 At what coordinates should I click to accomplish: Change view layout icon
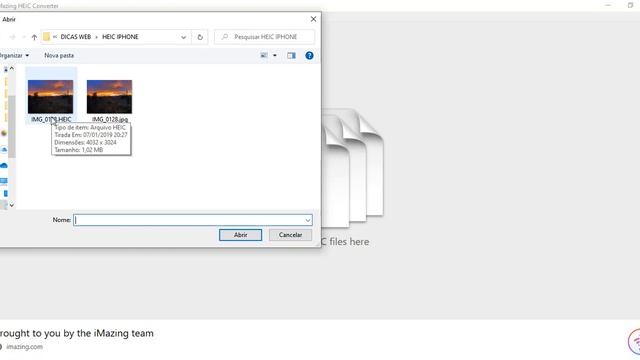(x=264, y=56)
